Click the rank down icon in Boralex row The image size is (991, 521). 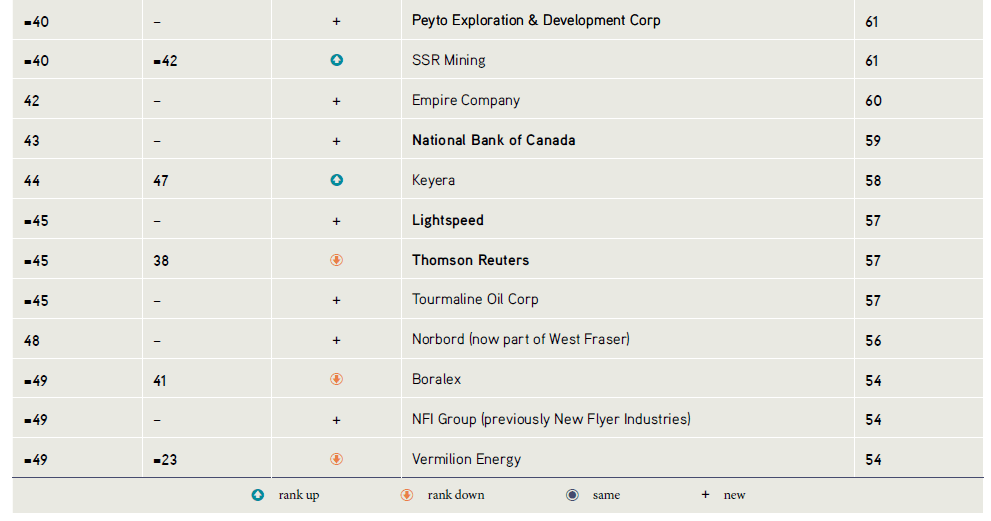tap(337, 379)
